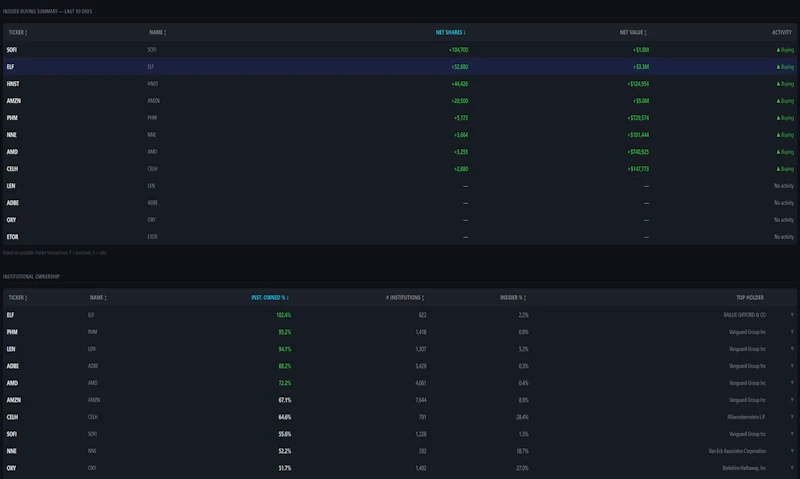
Task: Click BAILLIE GIFFORD & CO top holder
Action: click(744, 315)
